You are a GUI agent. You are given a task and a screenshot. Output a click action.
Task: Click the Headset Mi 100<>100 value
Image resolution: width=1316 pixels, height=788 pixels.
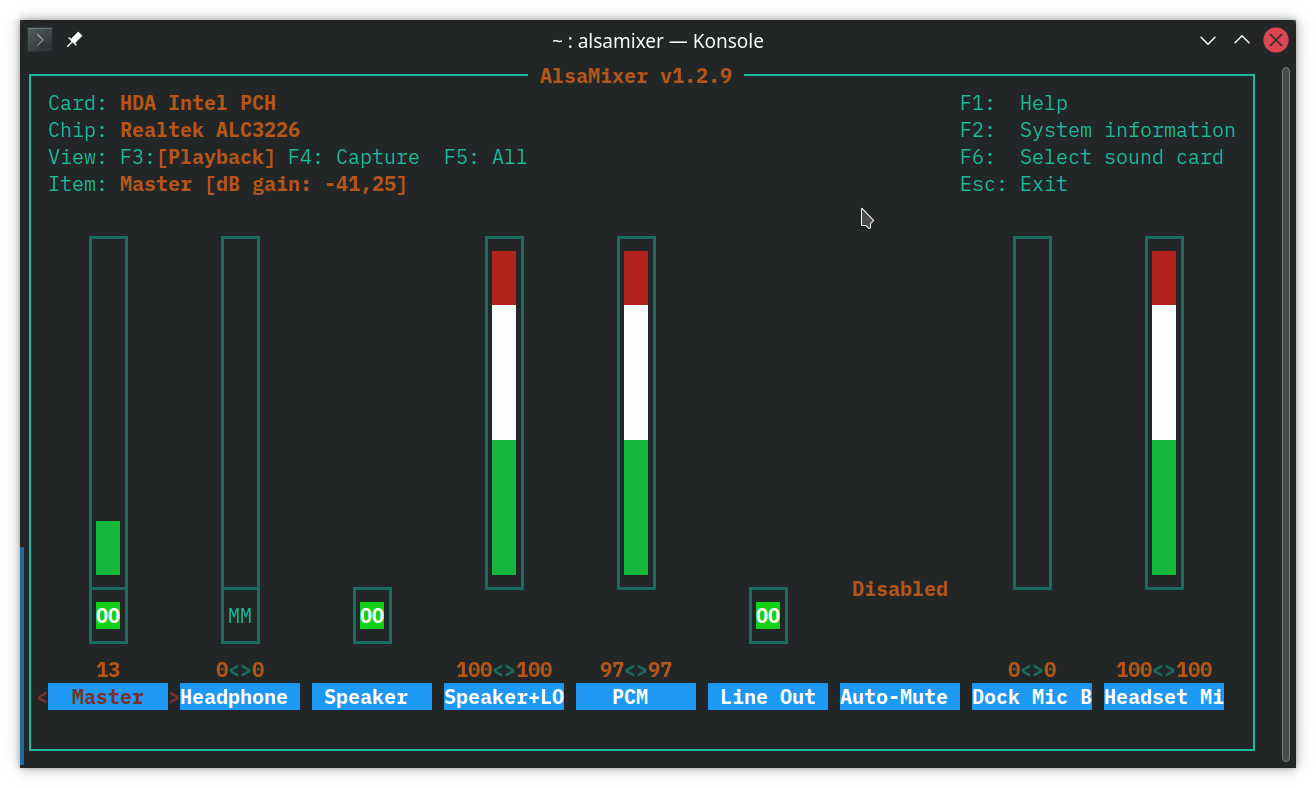pos(1164,670)
